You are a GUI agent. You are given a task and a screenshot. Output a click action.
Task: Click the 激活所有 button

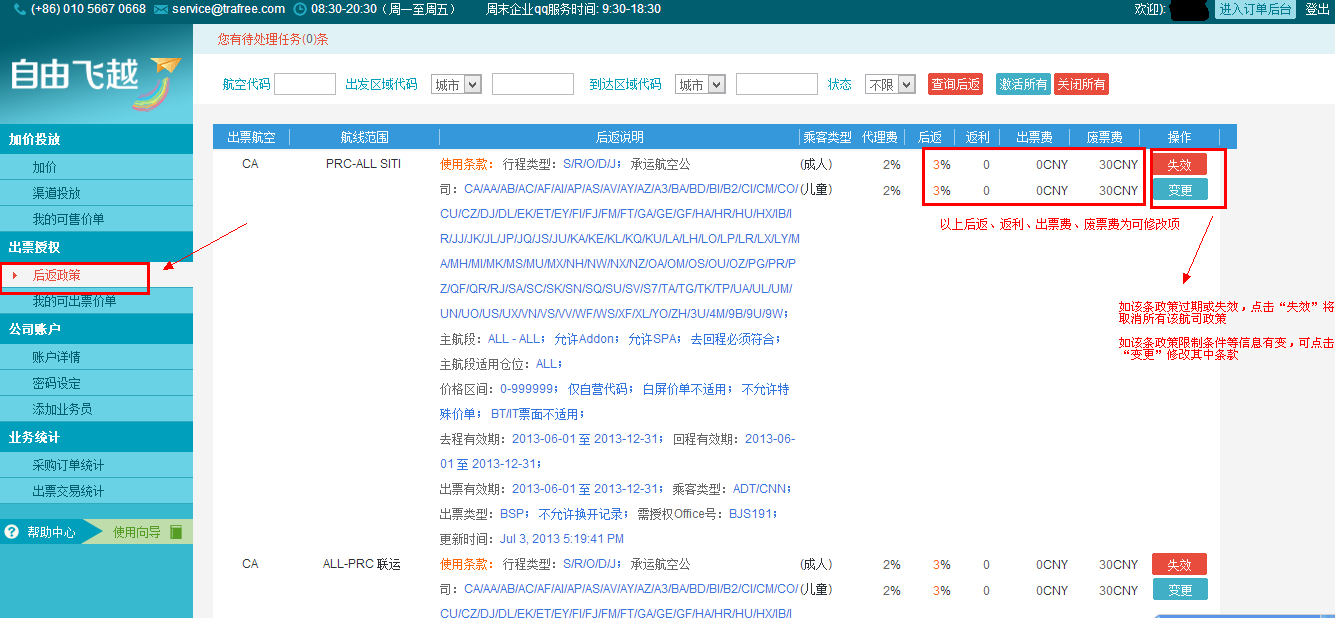[1023, 85]
